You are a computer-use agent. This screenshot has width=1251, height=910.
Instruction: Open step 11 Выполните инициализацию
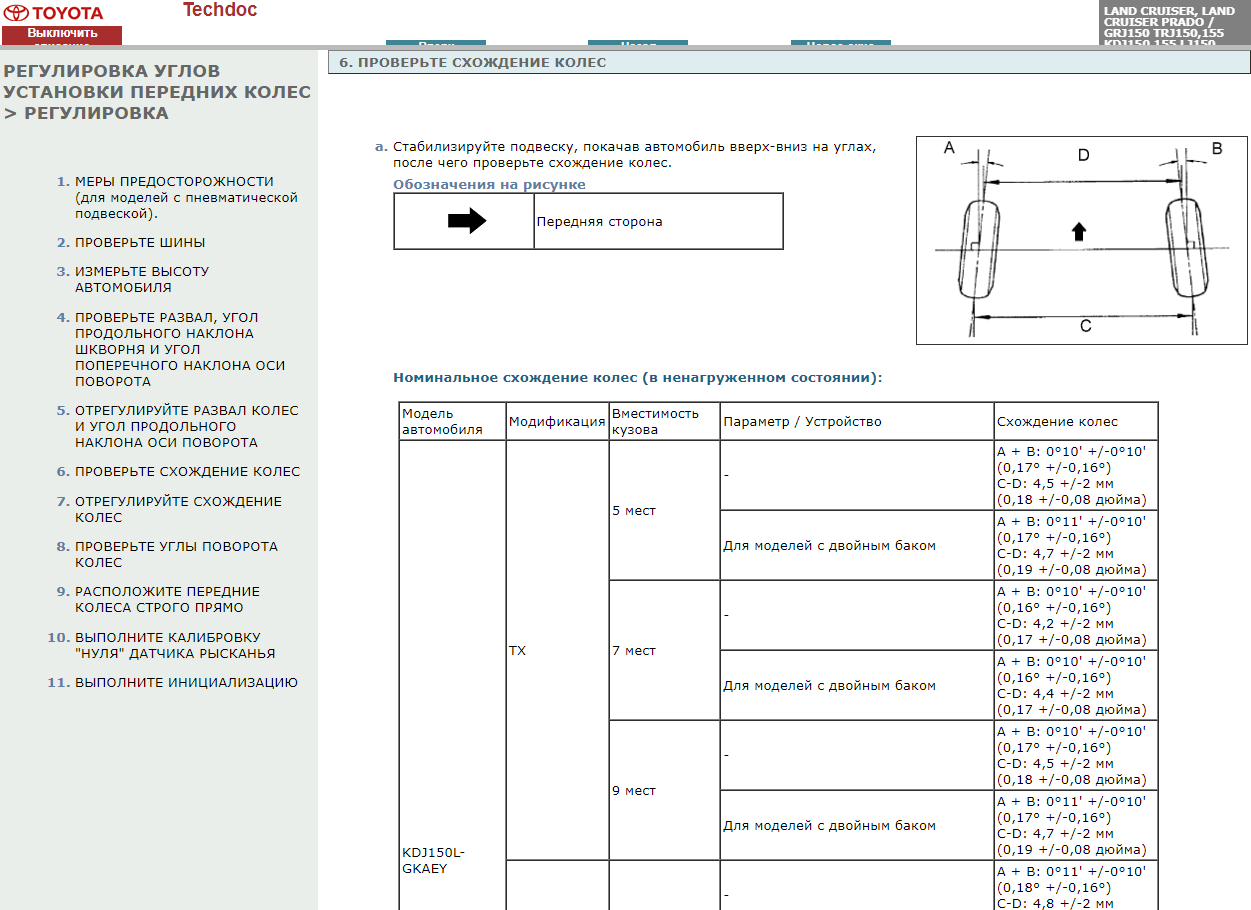(x=186, y=683)
